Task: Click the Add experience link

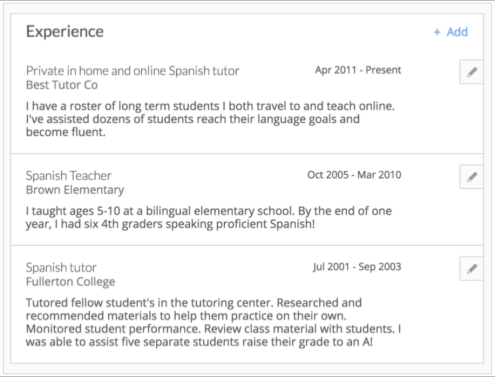Action: pyautogui.click(x=451, y=32)
